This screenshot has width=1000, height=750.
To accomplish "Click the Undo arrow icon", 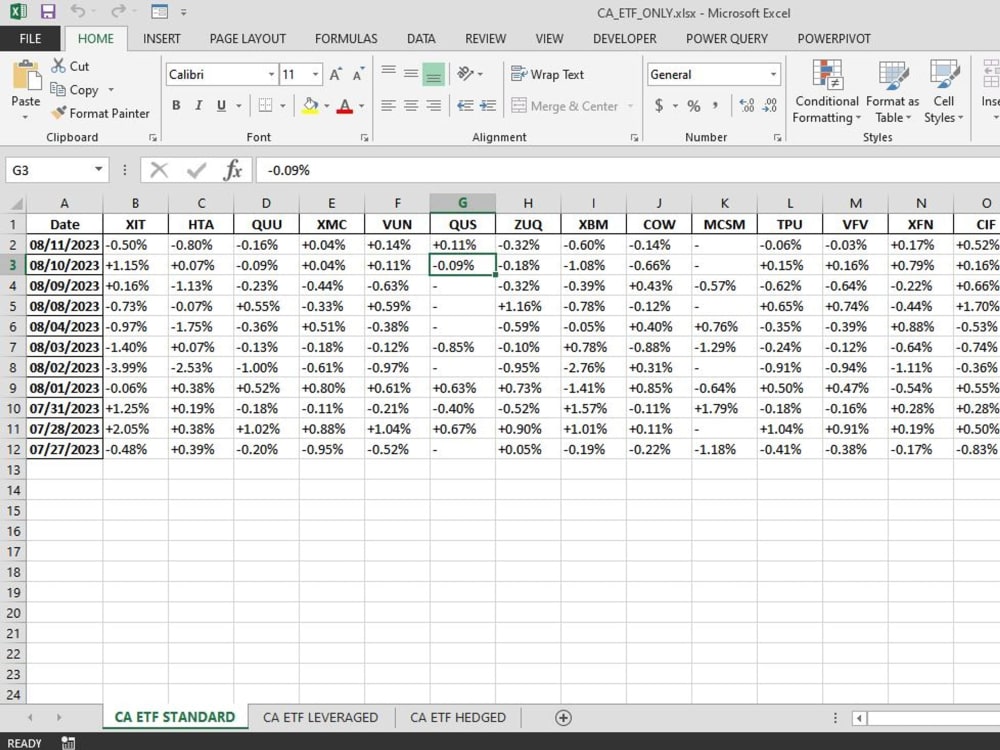I will tap(78, 11).
